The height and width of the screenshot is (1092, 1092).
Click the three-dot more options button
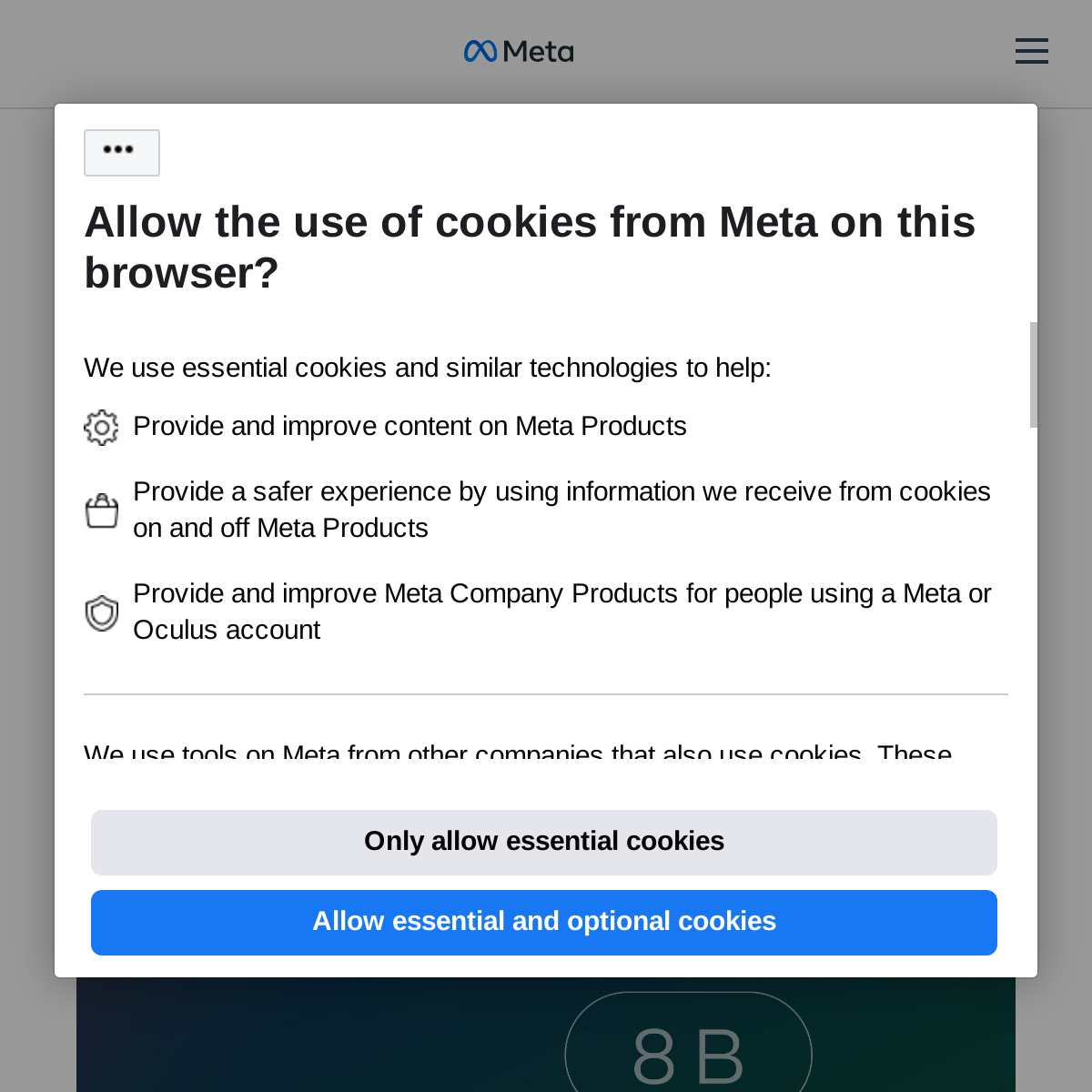coord(122,152)
